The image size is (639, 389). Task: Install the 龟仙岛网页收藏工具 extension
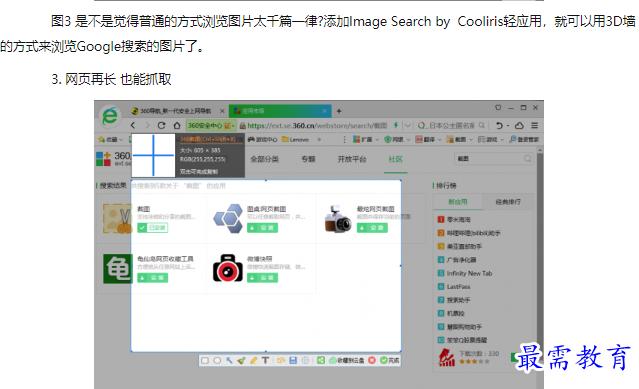click(x=152, y=278)
